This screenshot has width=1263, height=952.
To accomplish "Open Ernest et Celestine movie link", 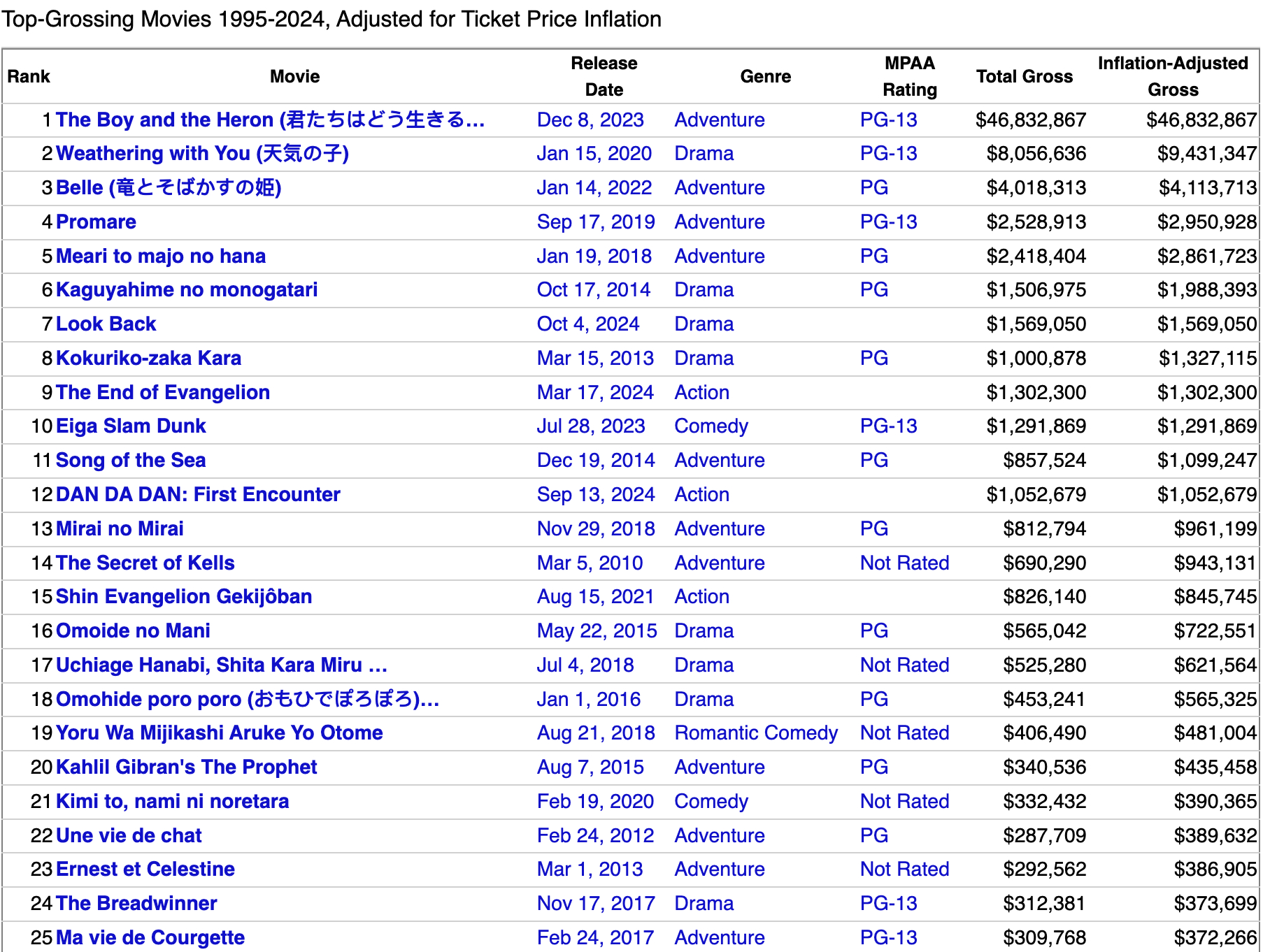I will (x=145, y=869).
